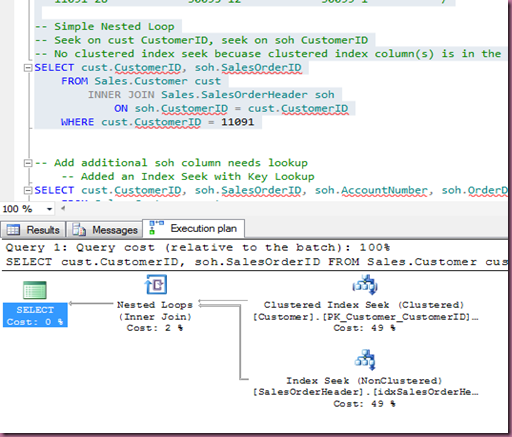Select the NonClustered Index Seek operator icon
Viewport: 512px width, 437px height.
pyautogui.click(x=365, y=360)
